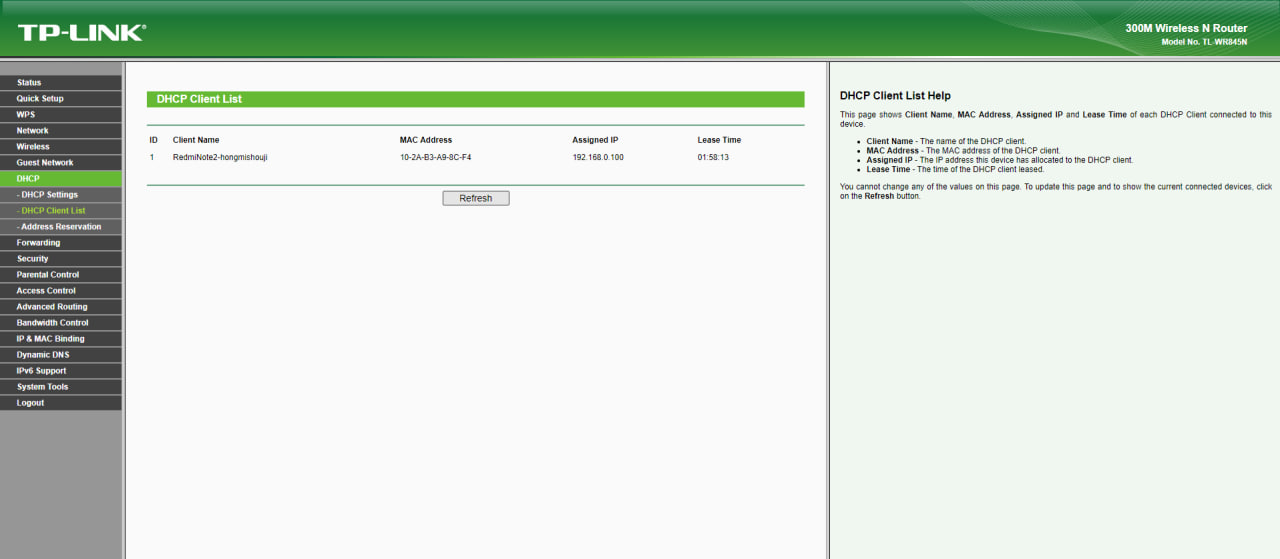
Task: Click the TP-LINK logo
Action: [x=81, y=32]
